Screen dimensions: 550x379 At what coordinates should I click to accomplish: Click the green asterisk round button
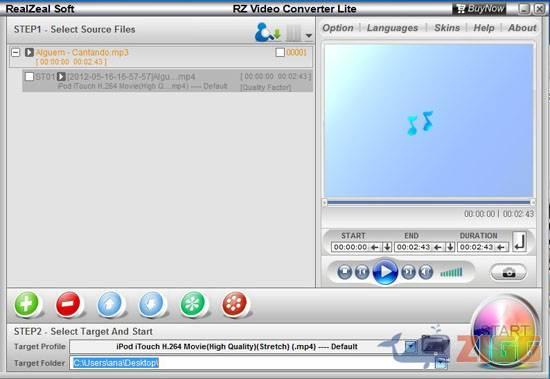click(193, 304)
